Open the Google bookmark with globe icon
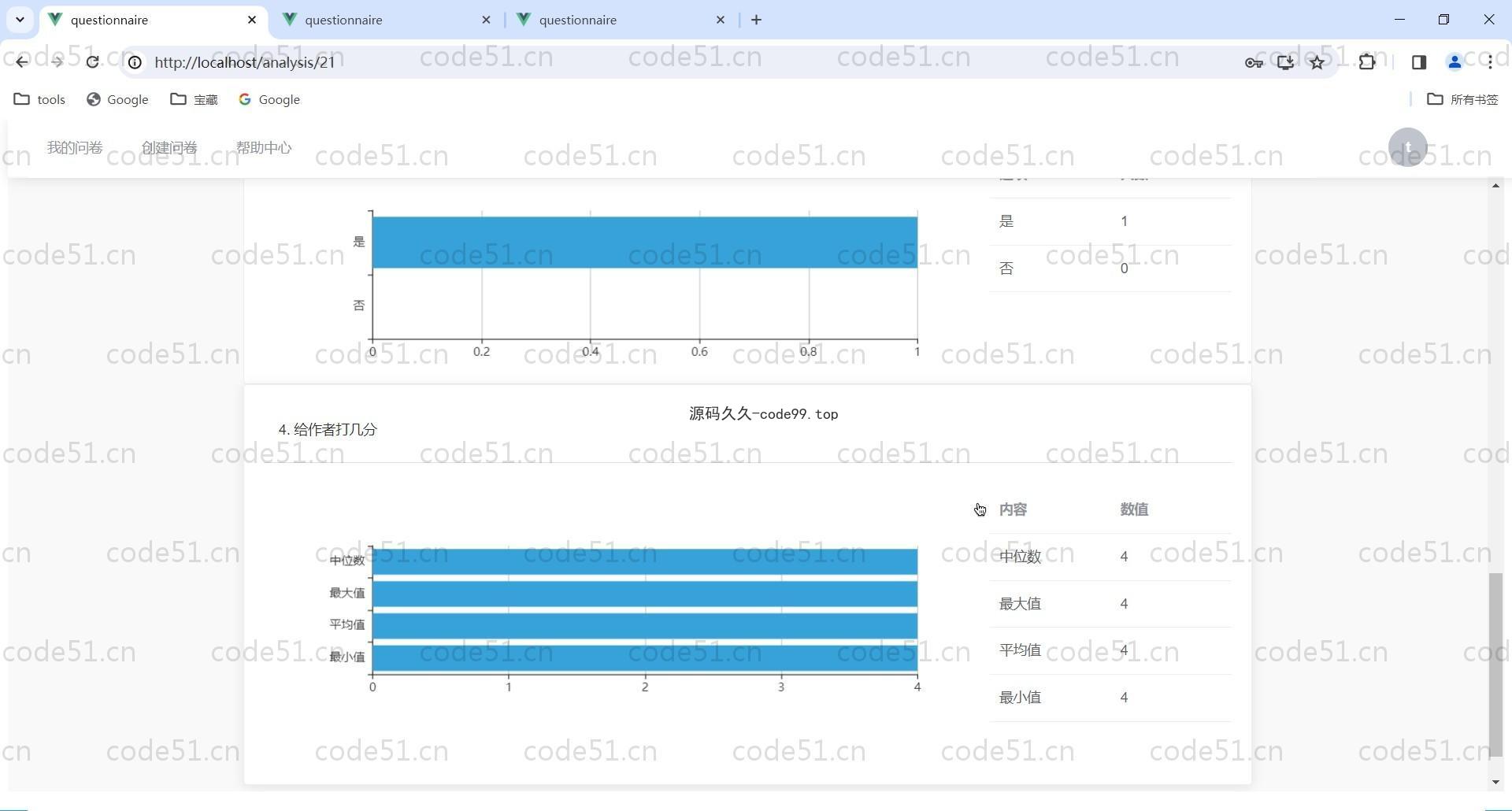 click(117, 99)
